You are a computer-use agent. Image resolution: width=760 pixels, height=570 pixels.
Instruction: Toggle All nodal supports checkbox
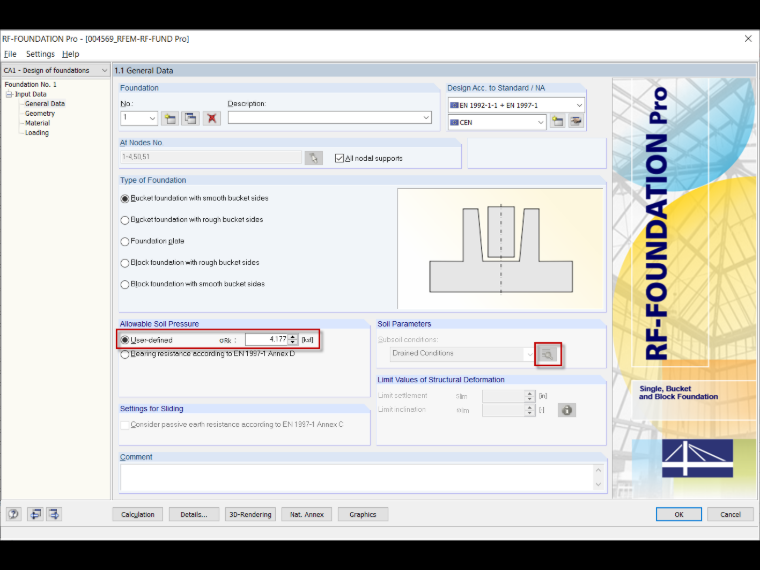339,158
